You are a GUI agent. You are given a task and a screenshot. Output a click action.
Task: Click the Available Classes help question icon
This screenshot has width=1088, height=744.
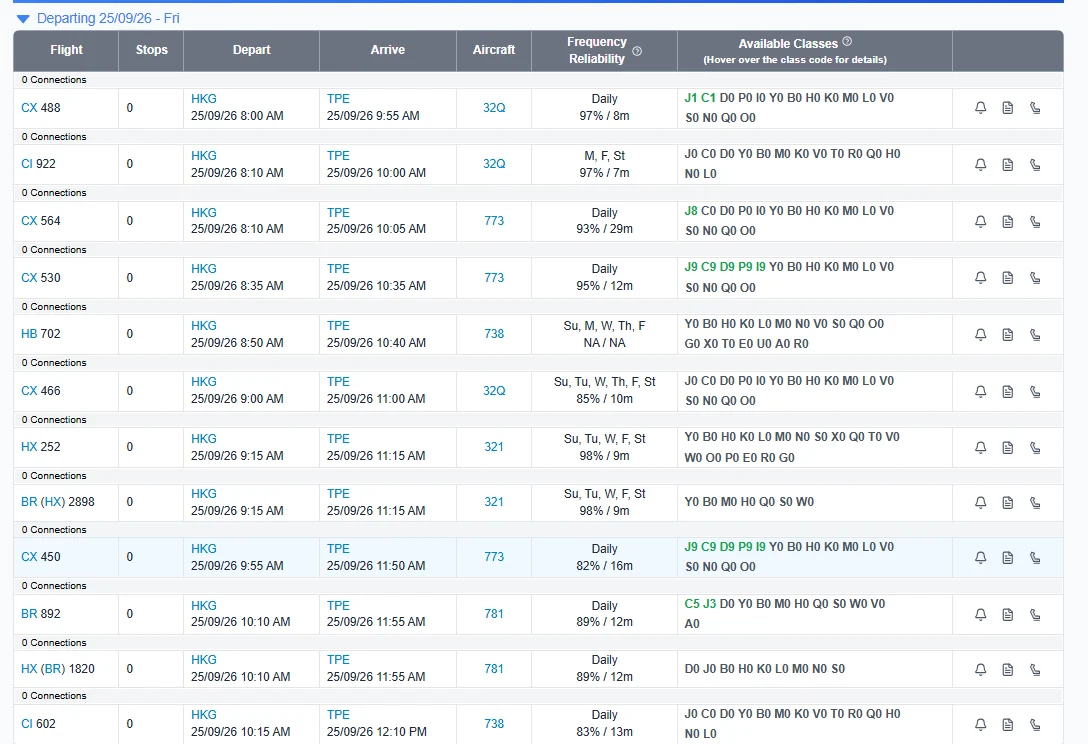(x=847, y=42)
